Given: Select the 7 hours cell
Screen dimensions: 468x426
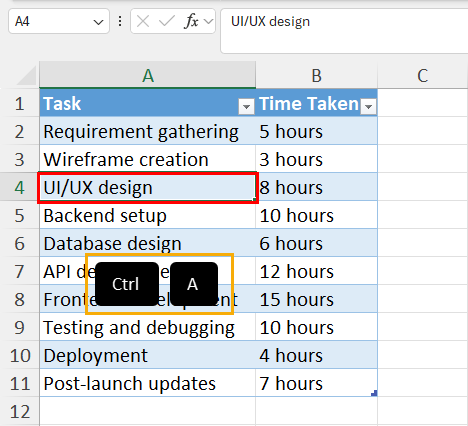Looking at the screenshot, I should (x=316, y=383).
